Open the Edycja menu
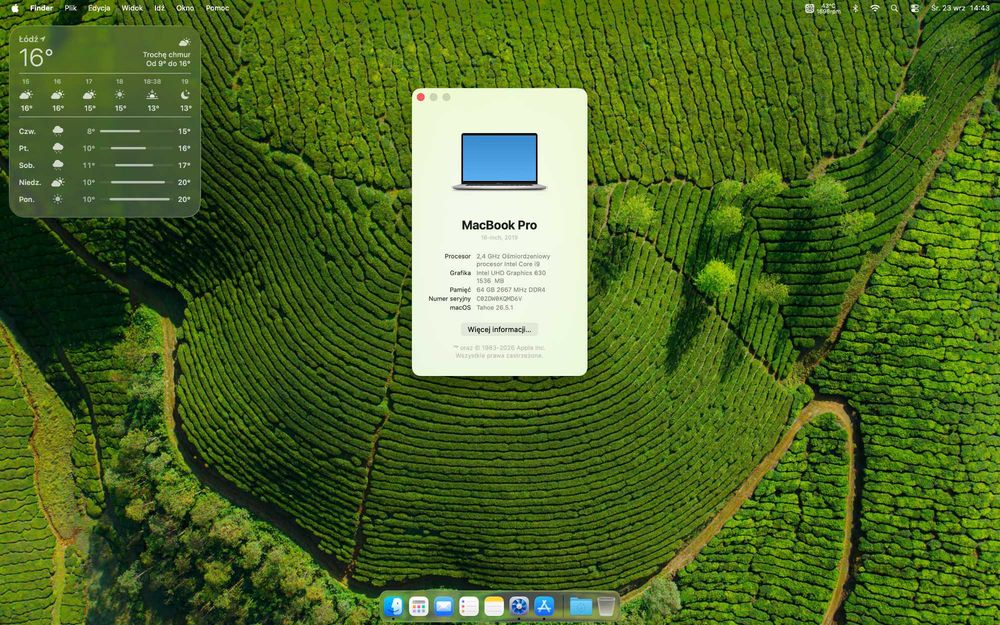This screenshot has height=625, width=1000. pyautogui.click(x=99, y=8)
